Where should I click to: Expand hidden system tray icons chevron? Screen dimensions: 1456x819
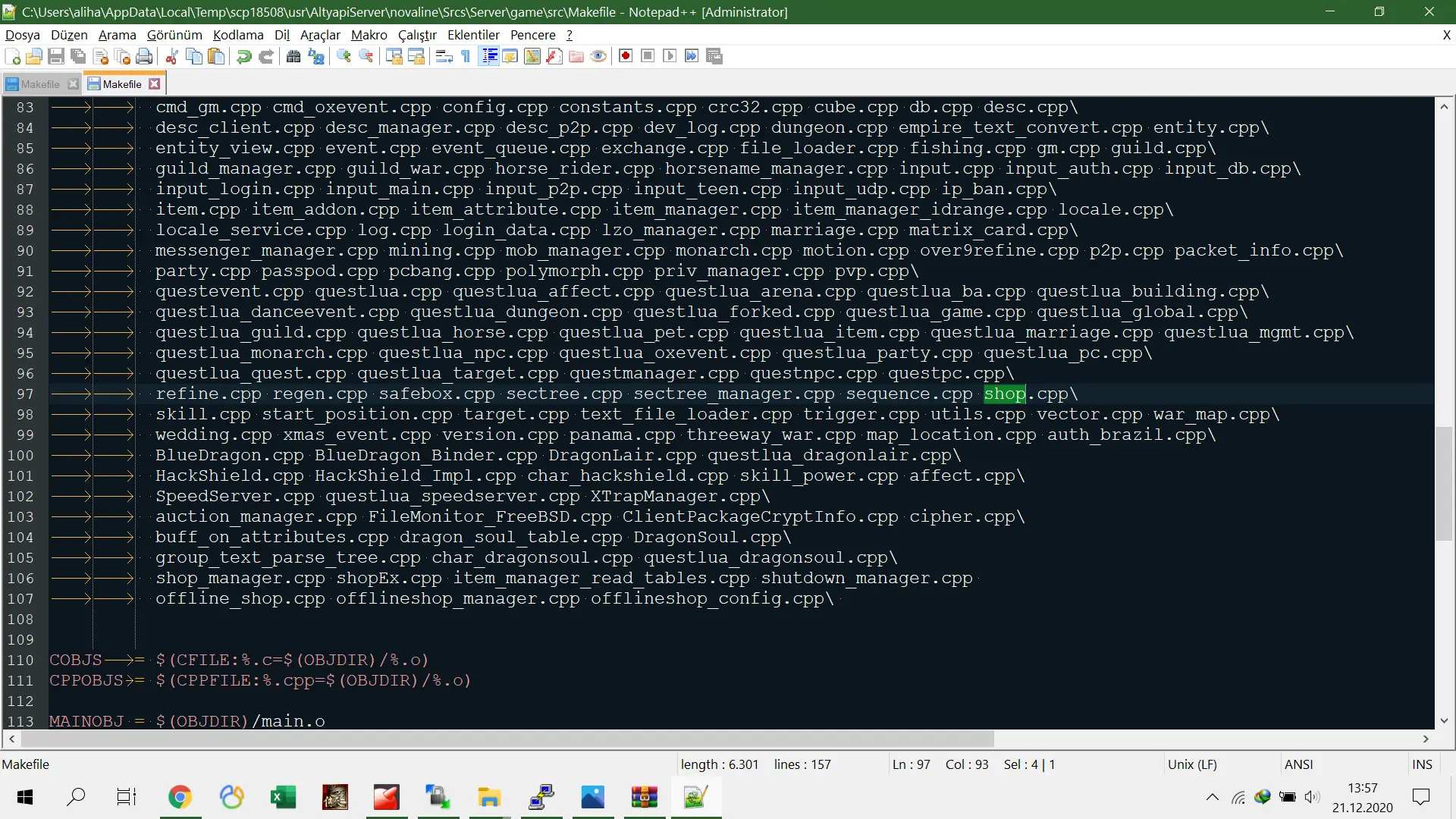[1212, 797]
